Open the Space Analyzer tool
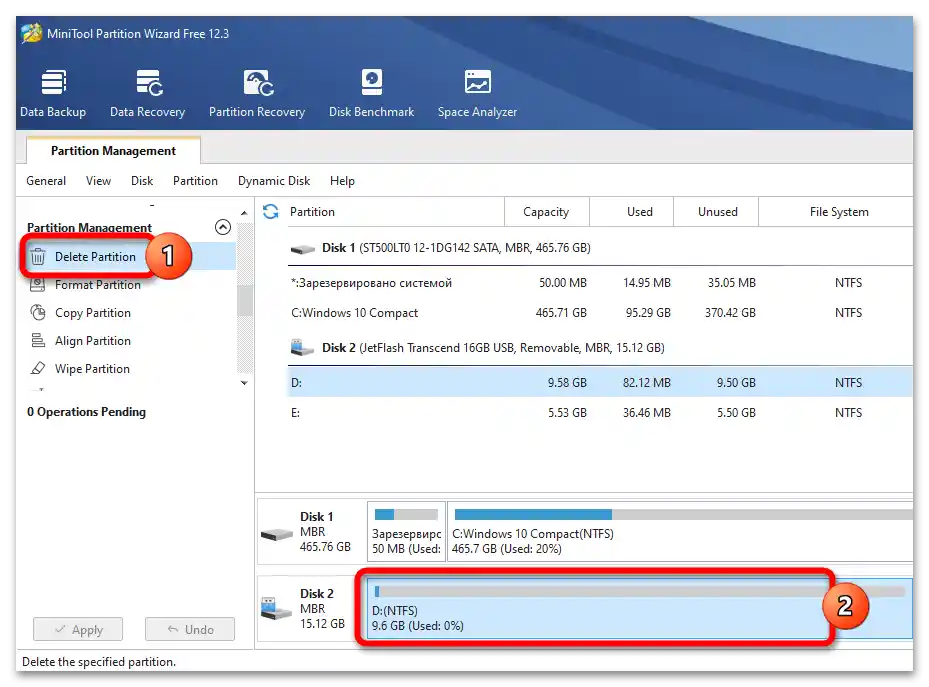This screenshot has height=687, width=929. 477,93
